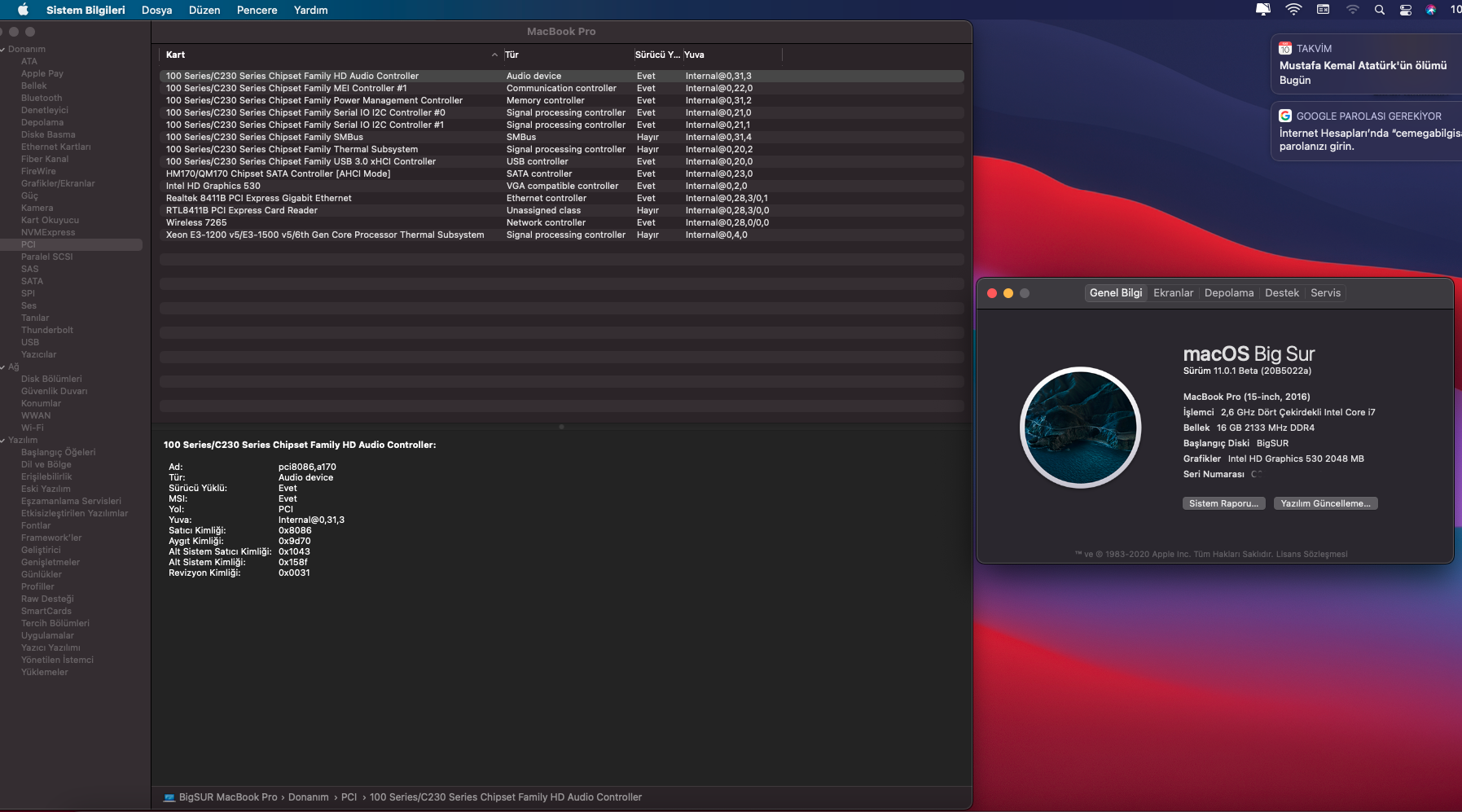Open the Düzen menu
The height and width of the screenshot is (812, 1462).
coord(204,10)
